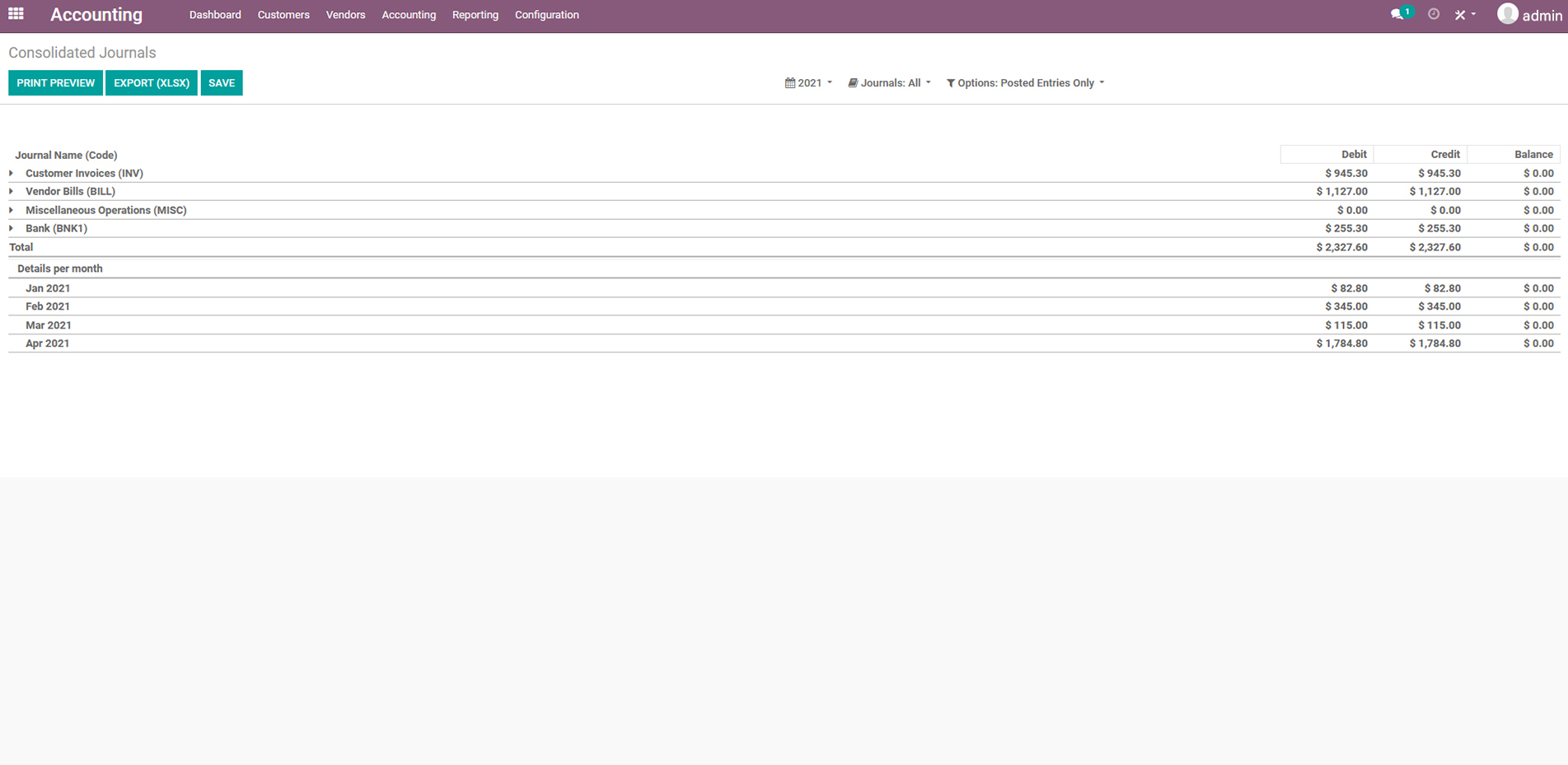Viewport: 1568px width, 765px height.
Task: Open Options: Posted Entries Only dropdown
Action: 1025,83
